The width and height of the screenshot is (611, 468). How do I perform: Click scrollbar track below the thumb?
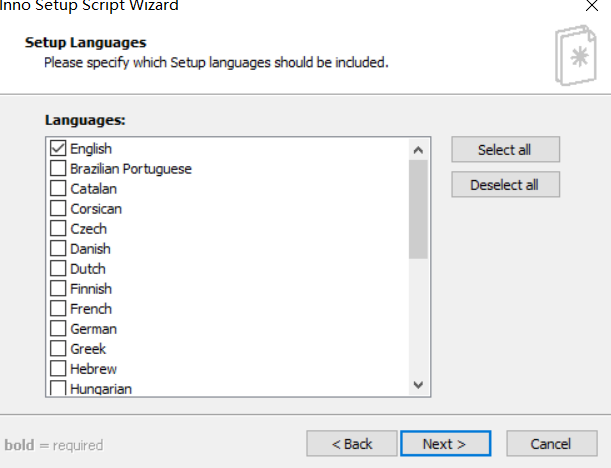418,316
